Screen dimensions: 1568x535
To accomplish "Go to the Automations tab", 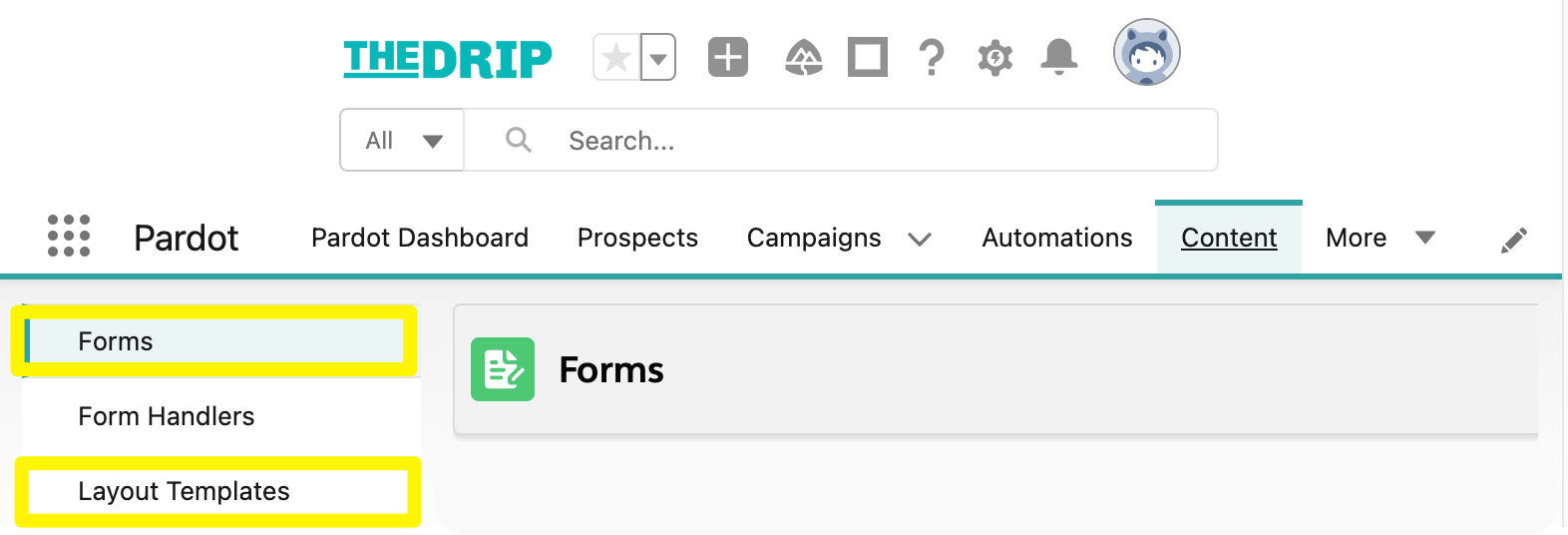I will [x=1057, y=238].
